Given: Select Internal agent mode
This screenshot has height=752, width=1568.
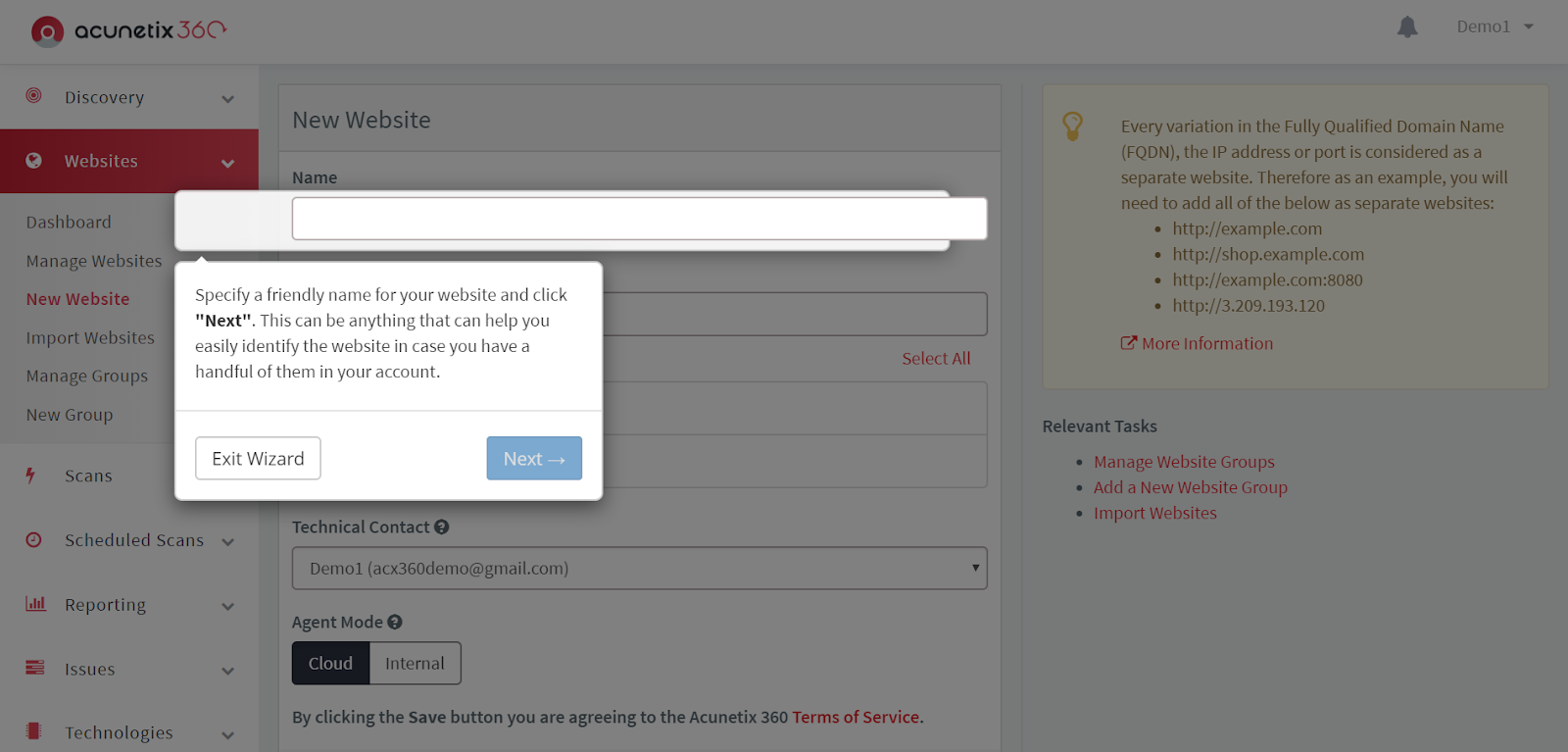Looking at the screenshot, I should click(415, 664).
